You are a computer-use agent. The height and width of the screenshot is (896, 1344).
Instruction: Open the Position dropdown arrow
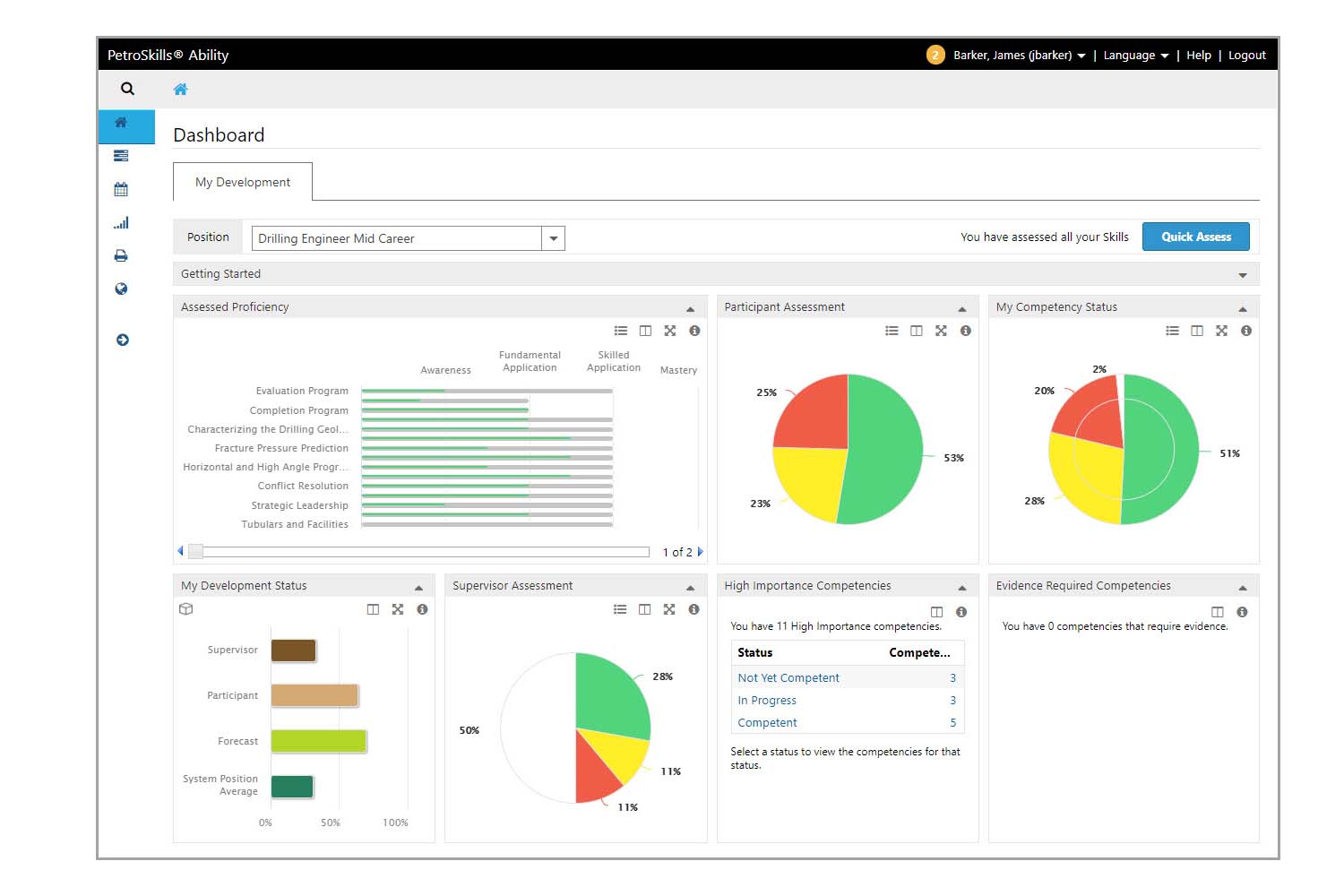tap(553, 238)
